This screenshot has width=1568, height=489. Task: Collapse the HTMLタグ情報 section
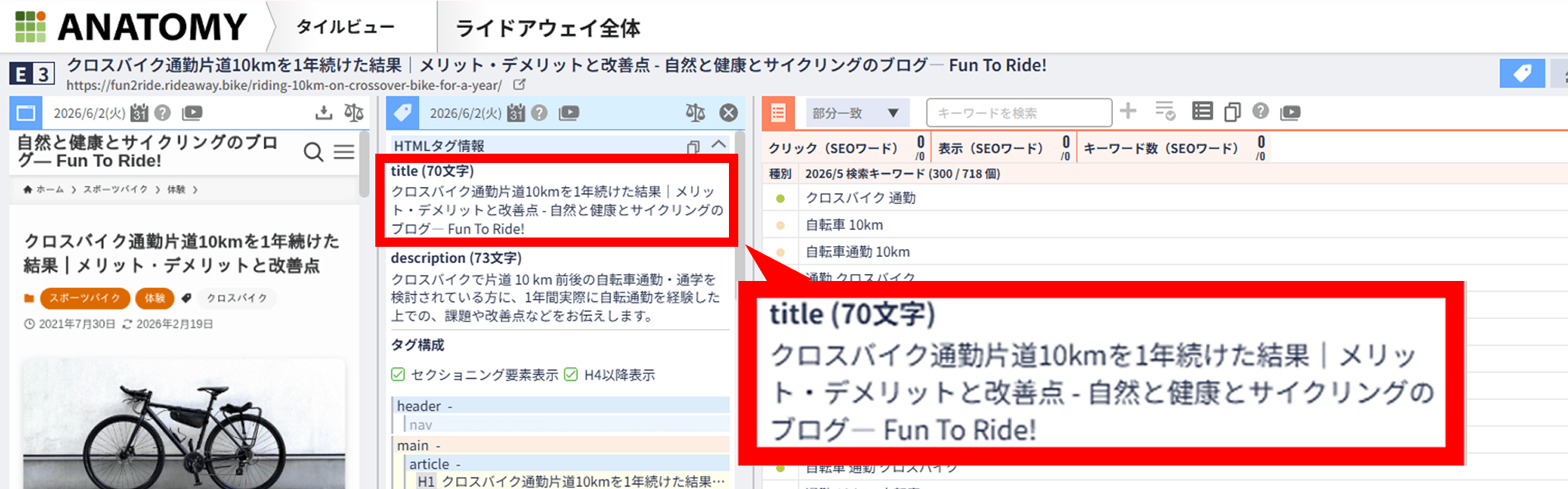(x=719, y=145)
